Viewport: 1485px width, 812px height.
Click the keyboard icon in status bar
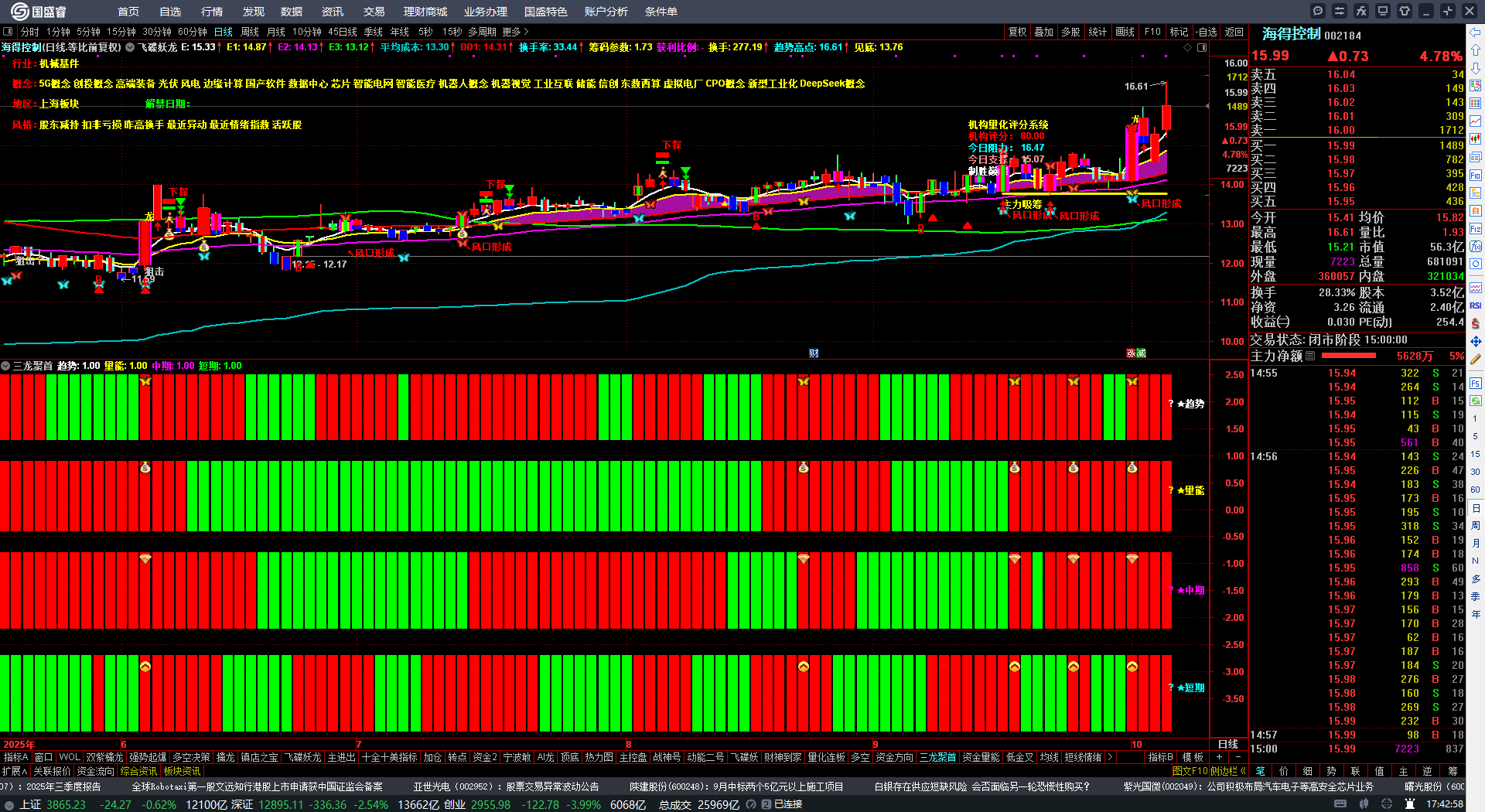1340,804
